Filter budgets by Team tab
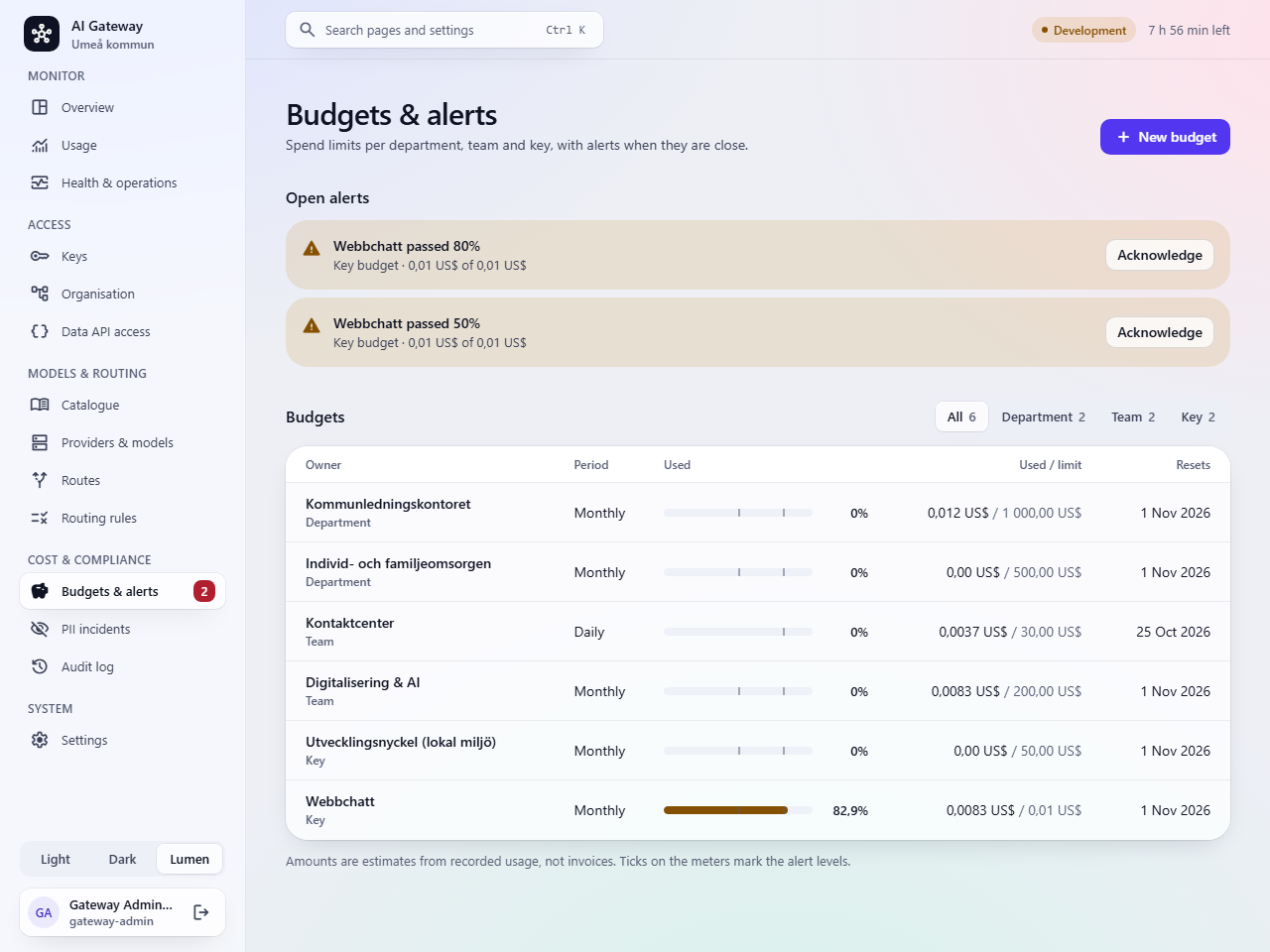The height and width of the screenshot is (952, 1270). tap(1133, 416)
